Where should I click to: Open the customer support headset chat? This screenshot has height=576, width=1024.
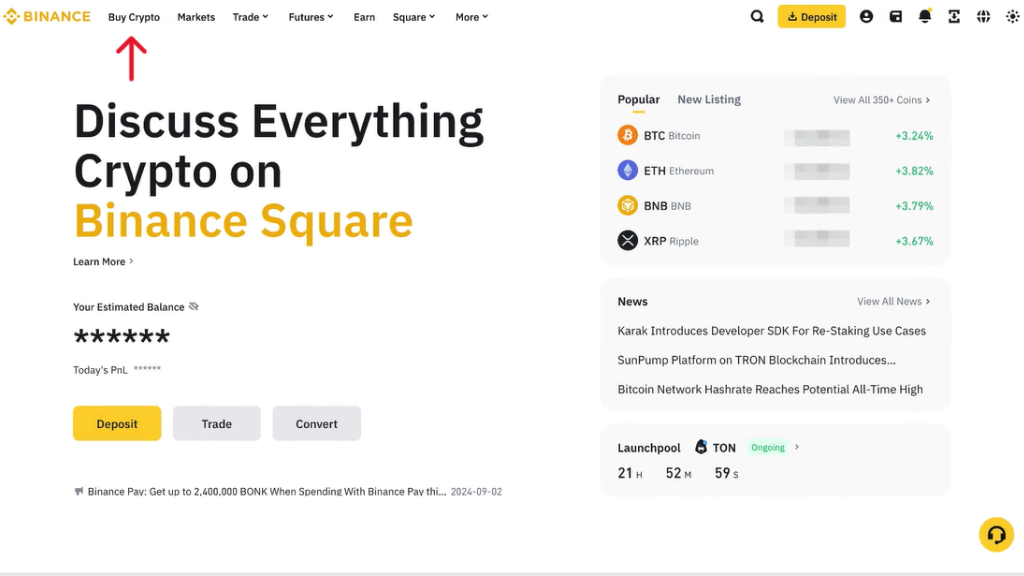996,534
